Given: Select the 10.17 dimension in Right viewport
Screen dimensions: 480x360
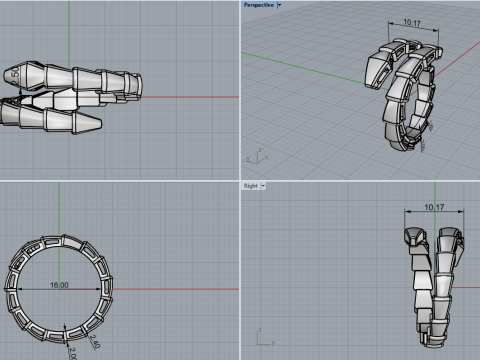Looking at the screenshot, I should (434, 207).
